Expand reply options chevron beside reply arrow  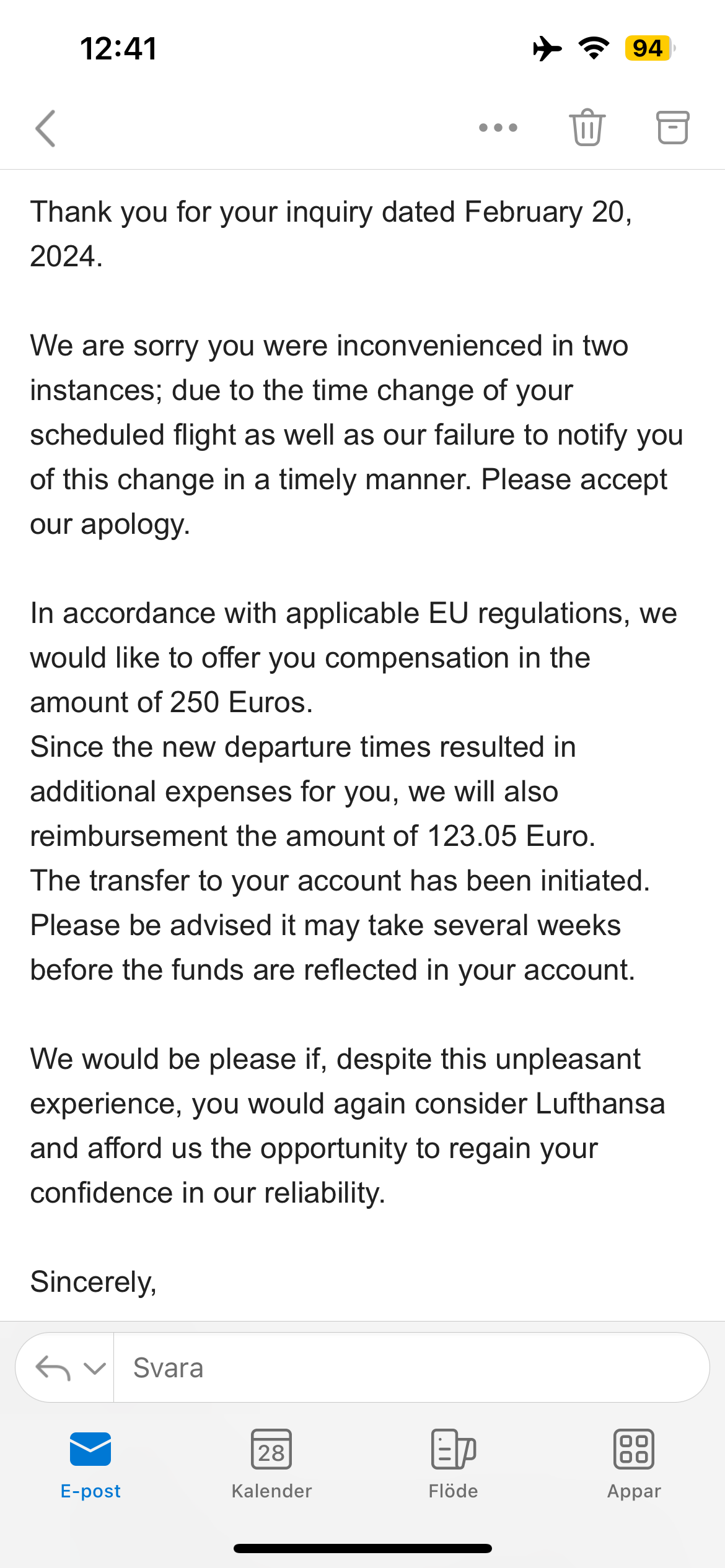click(x=94, y=1367)
